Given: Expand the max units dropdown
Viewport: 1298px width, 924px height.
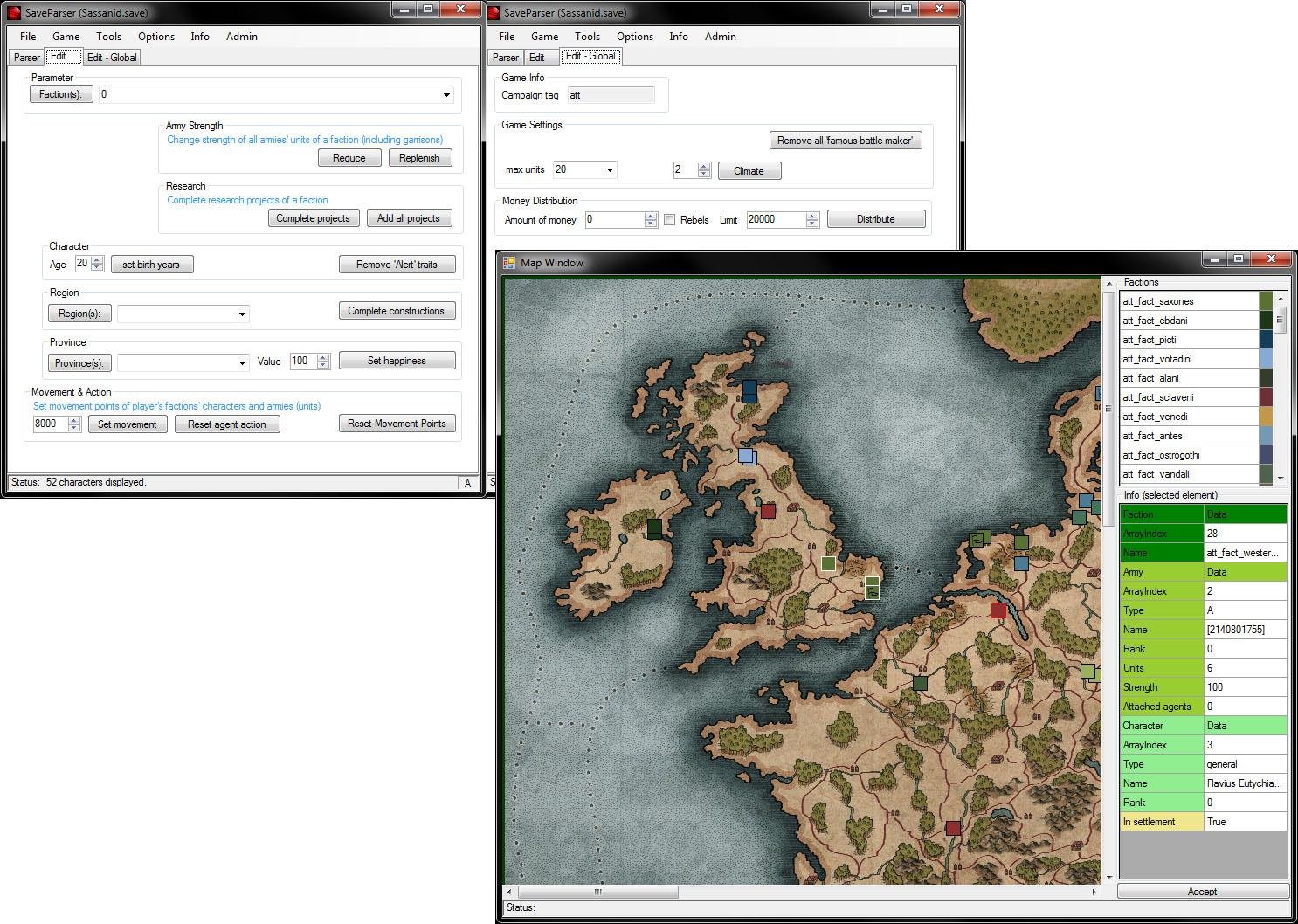Looking at the screenshot, I should point(609,169).
